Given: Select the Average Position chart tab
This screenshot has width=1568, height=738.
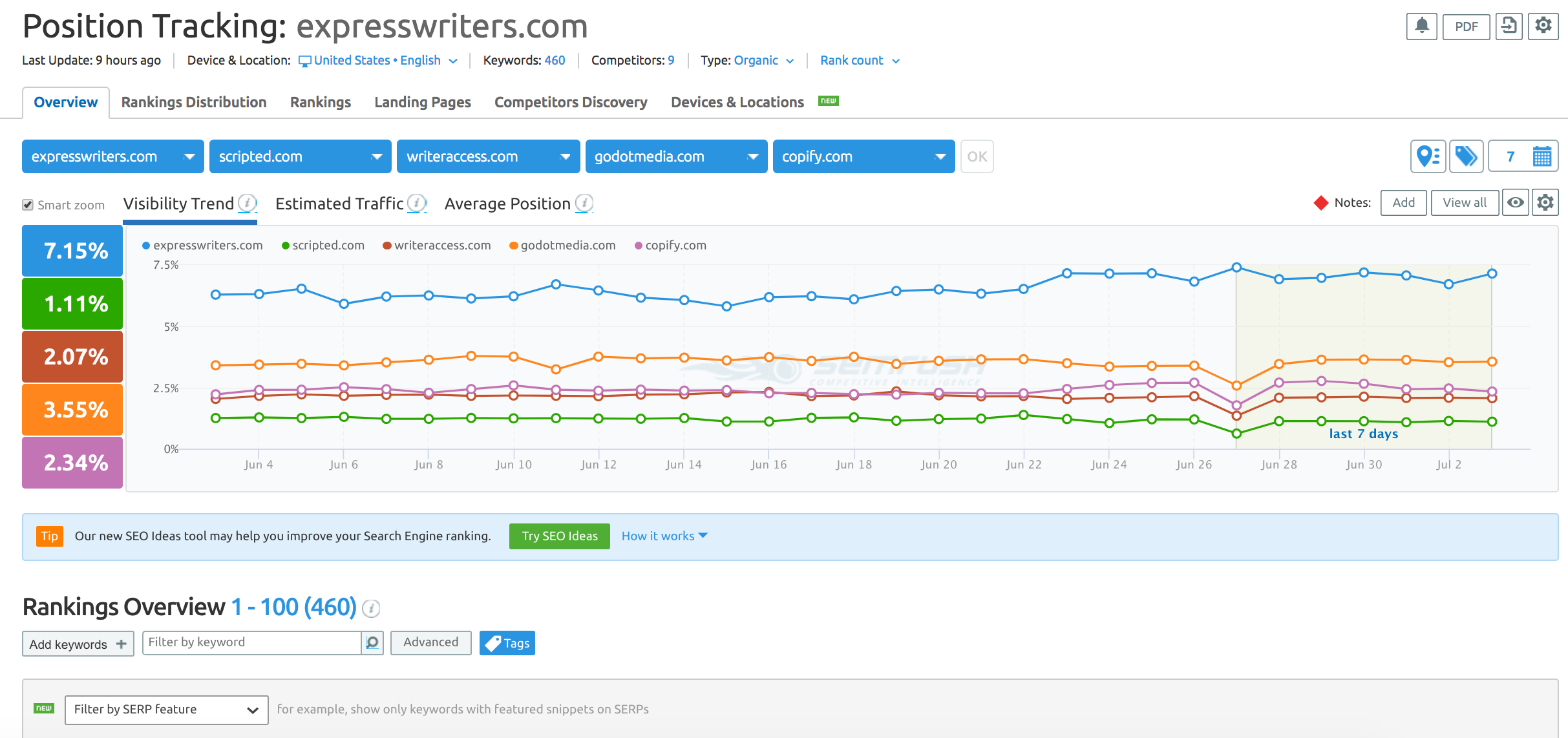Looking at the screenshot, I should (507, 204).
